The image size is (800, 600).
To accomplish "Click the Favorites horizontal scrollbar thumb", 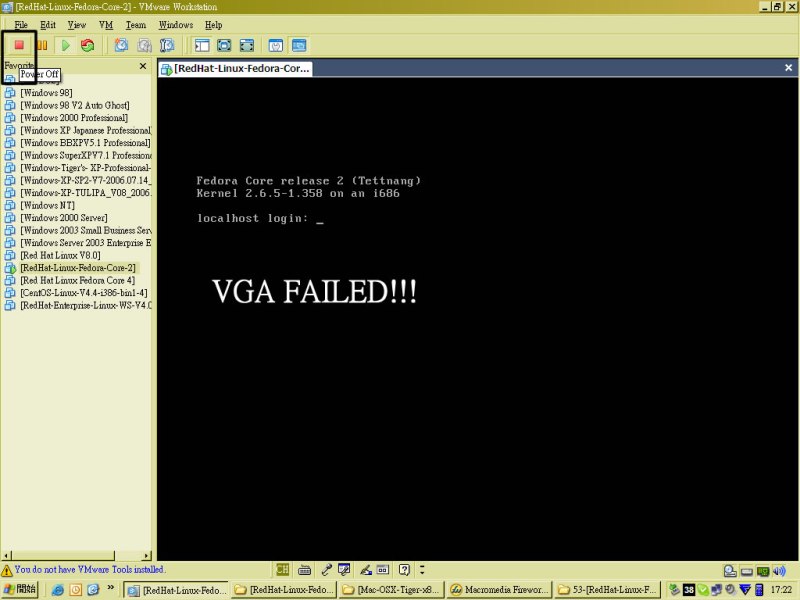I will tap(63, 555).
